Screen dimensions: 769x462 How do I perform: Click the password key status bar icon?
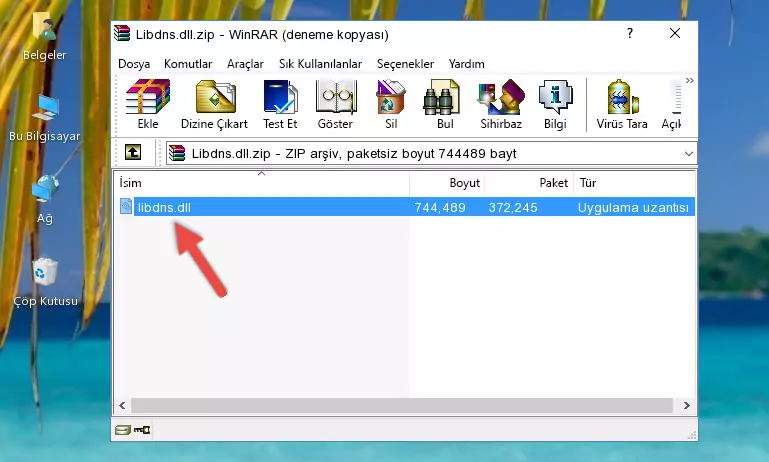pyautogui.click(x=142, y=430)
